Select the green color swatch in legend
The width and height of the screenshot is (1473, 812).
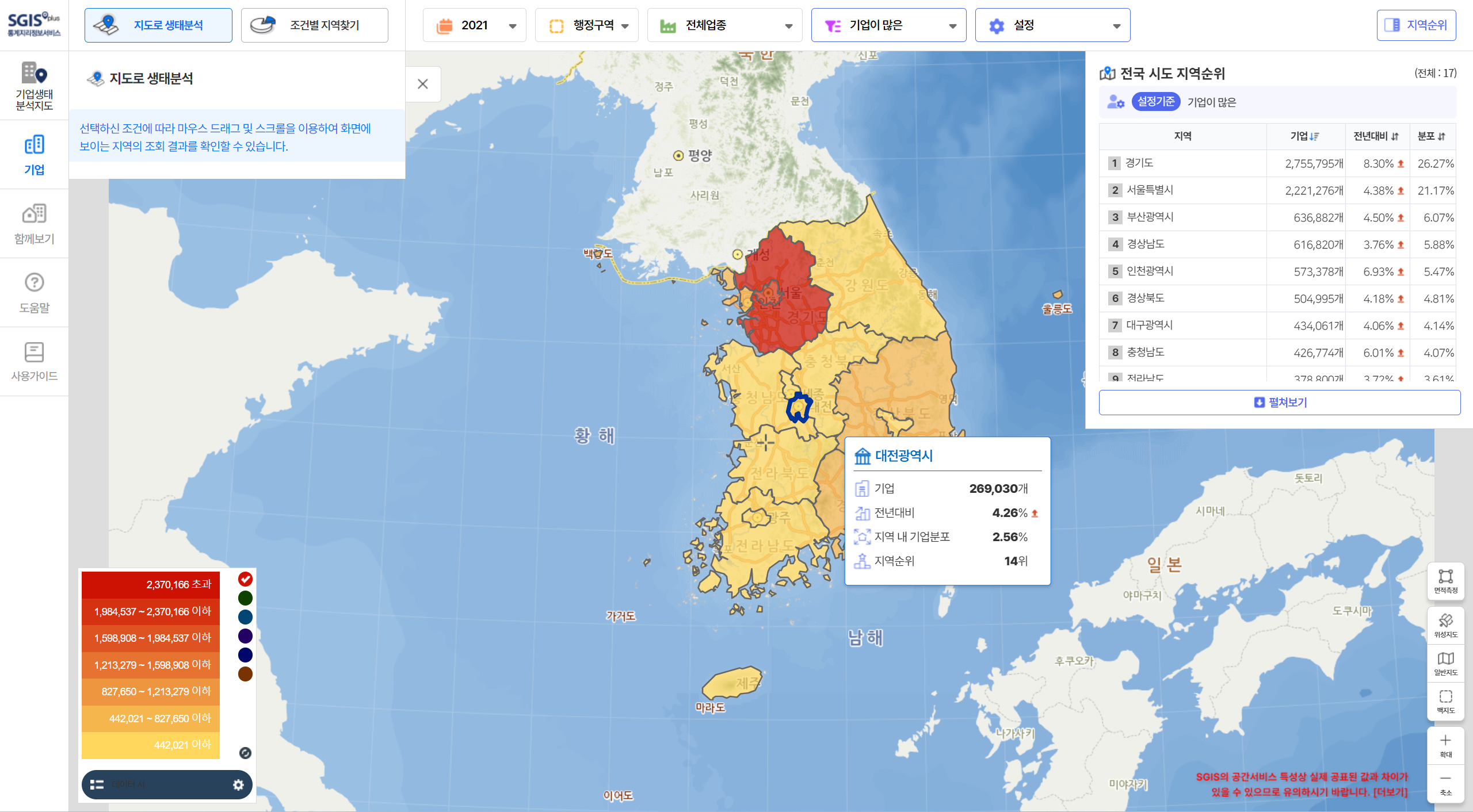click(246, 598)
